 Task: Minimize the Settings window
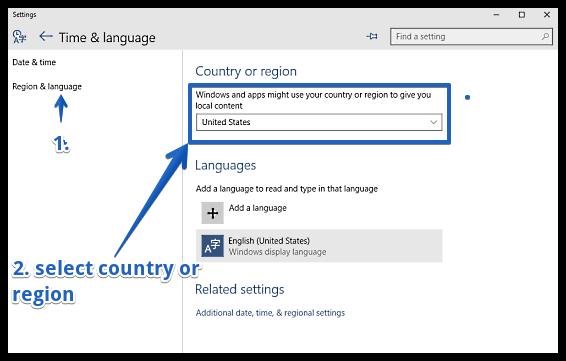(x=497, y=15)
